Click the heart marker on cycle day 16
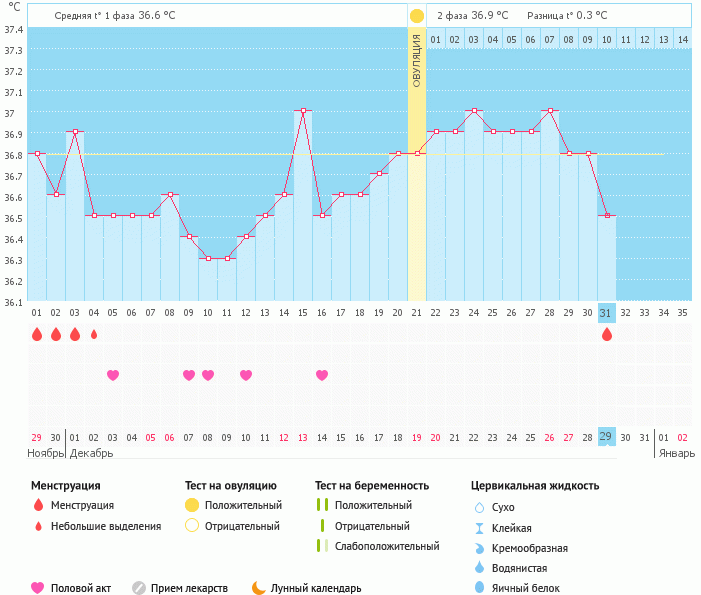 [x=322, y=375]
